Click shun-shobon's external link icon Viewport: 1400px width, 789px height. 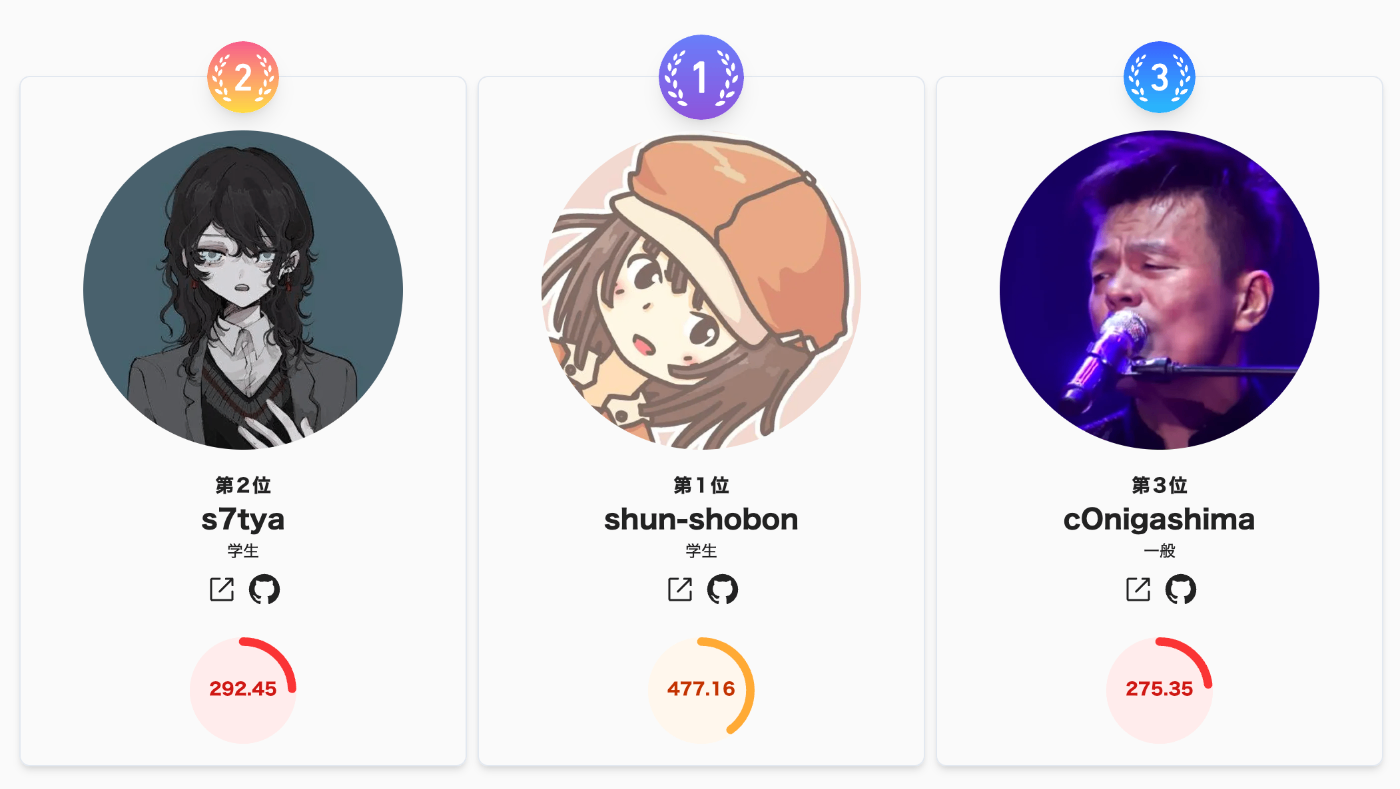pyautogui.click(x=680, y=590)
